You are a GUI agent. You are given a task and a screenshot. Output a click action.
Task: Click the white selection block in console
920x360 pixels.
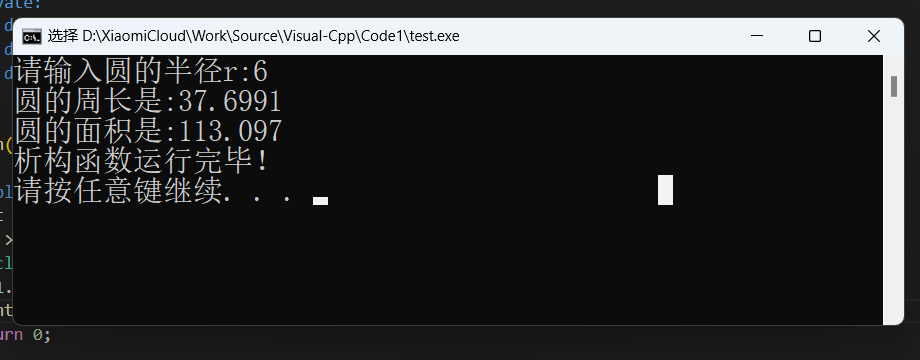(x=665, y=190)
